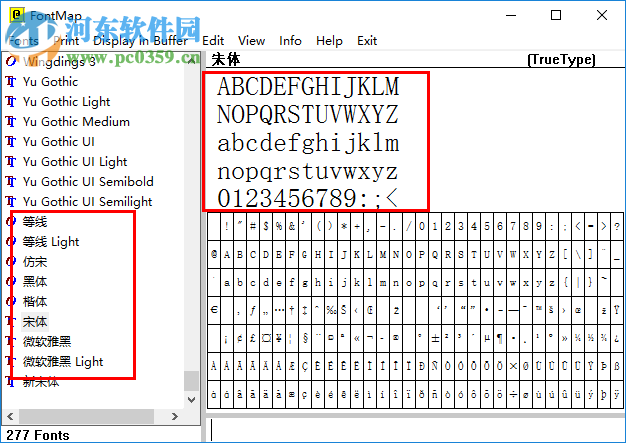Click the 277 Fonts status text

[x=38, y=435]
